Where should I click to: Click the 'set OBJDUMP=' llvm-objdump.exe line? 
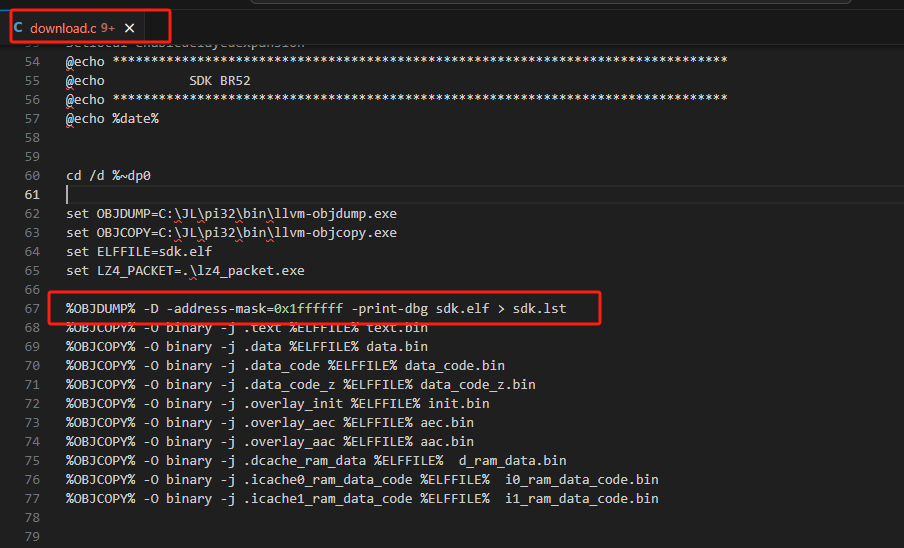[x=231, y=214]
